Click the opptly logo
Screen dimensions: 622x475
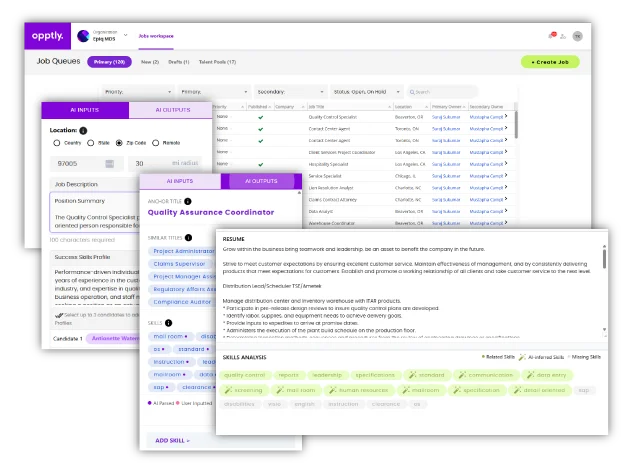pos(48,36)
